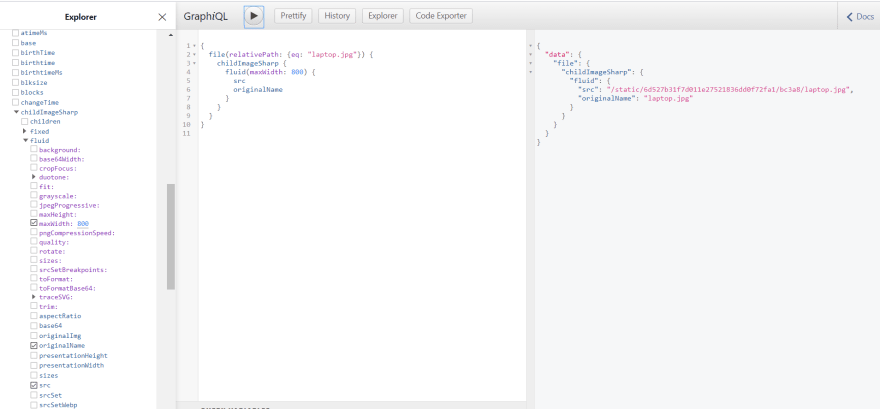The height and width of the screenshot is (409, 880).
Task: Tick the blocks field checkbox
Action: coord(16,92)
